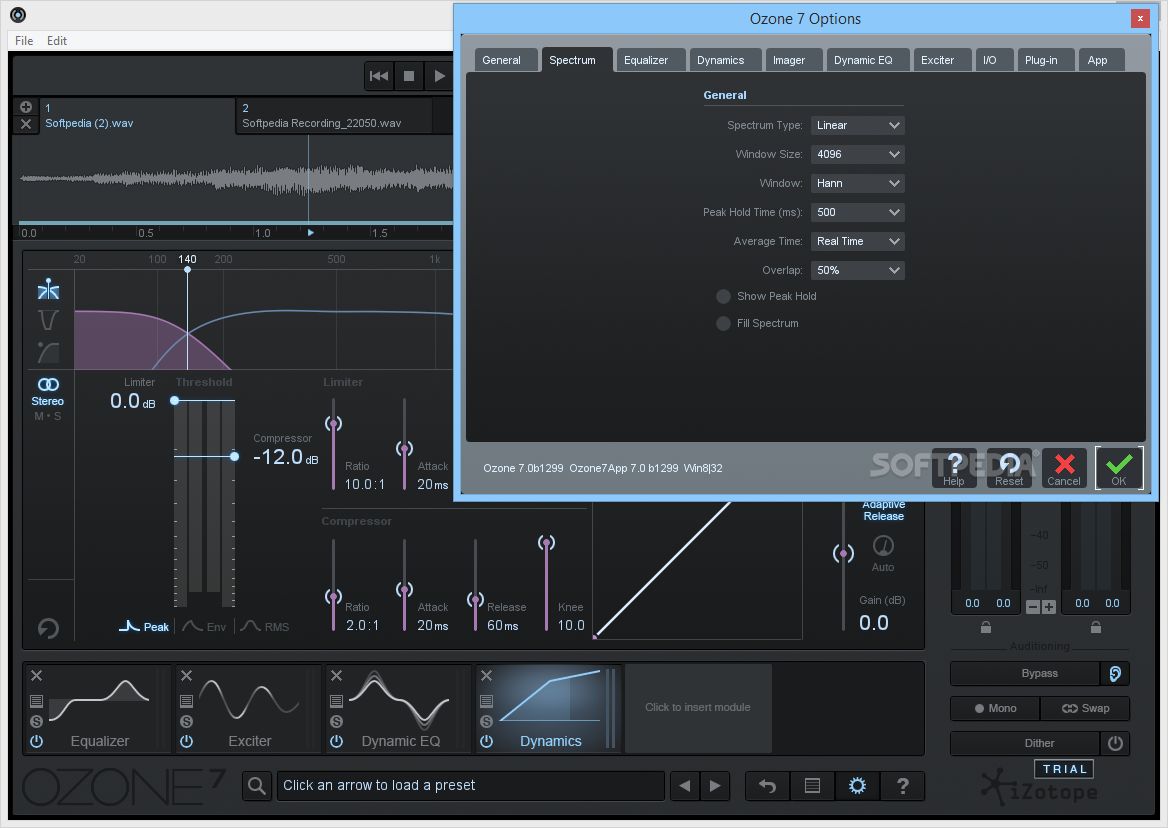This screenshot has width=1168, height=828.
Task: Click the output gain link lock icon
Action: 1096,627
